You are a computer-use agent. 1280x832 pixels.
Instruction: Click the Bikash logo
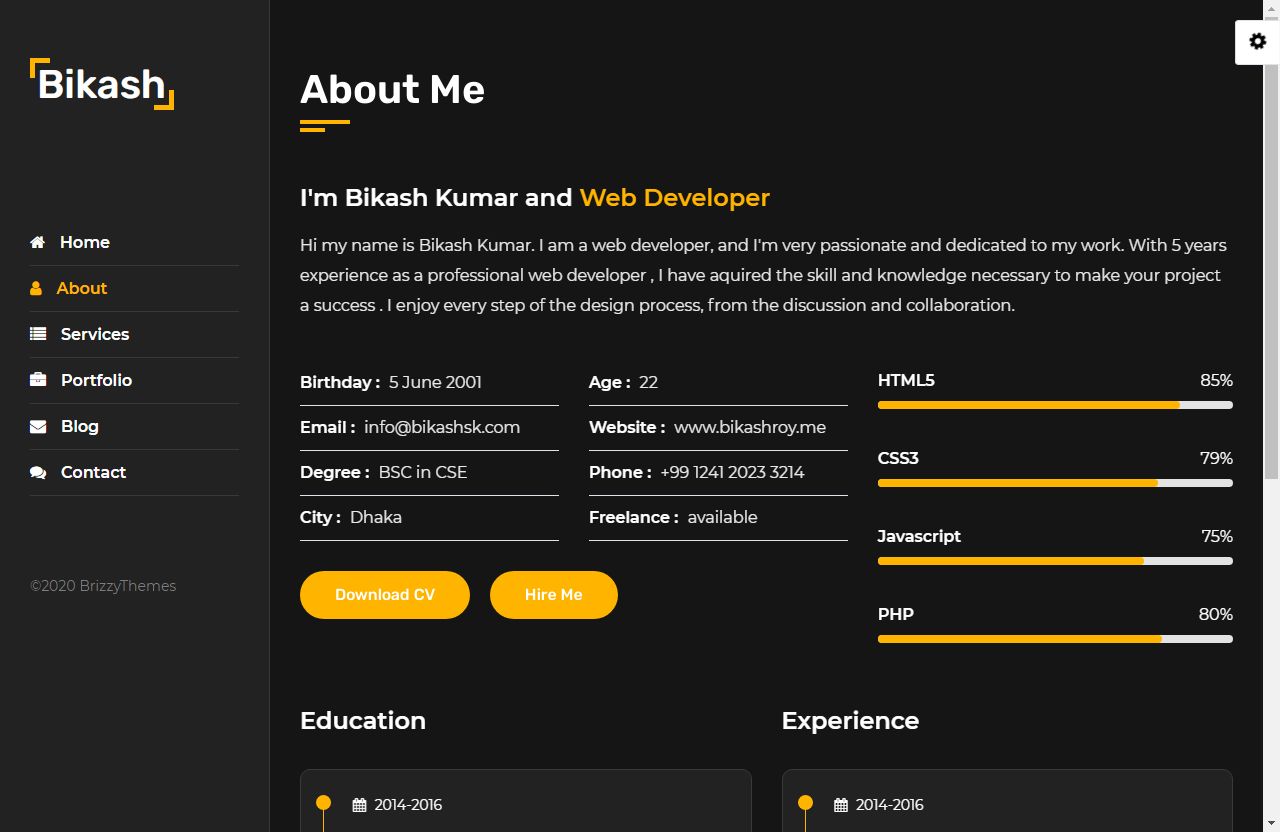click(x=102, y=84)
